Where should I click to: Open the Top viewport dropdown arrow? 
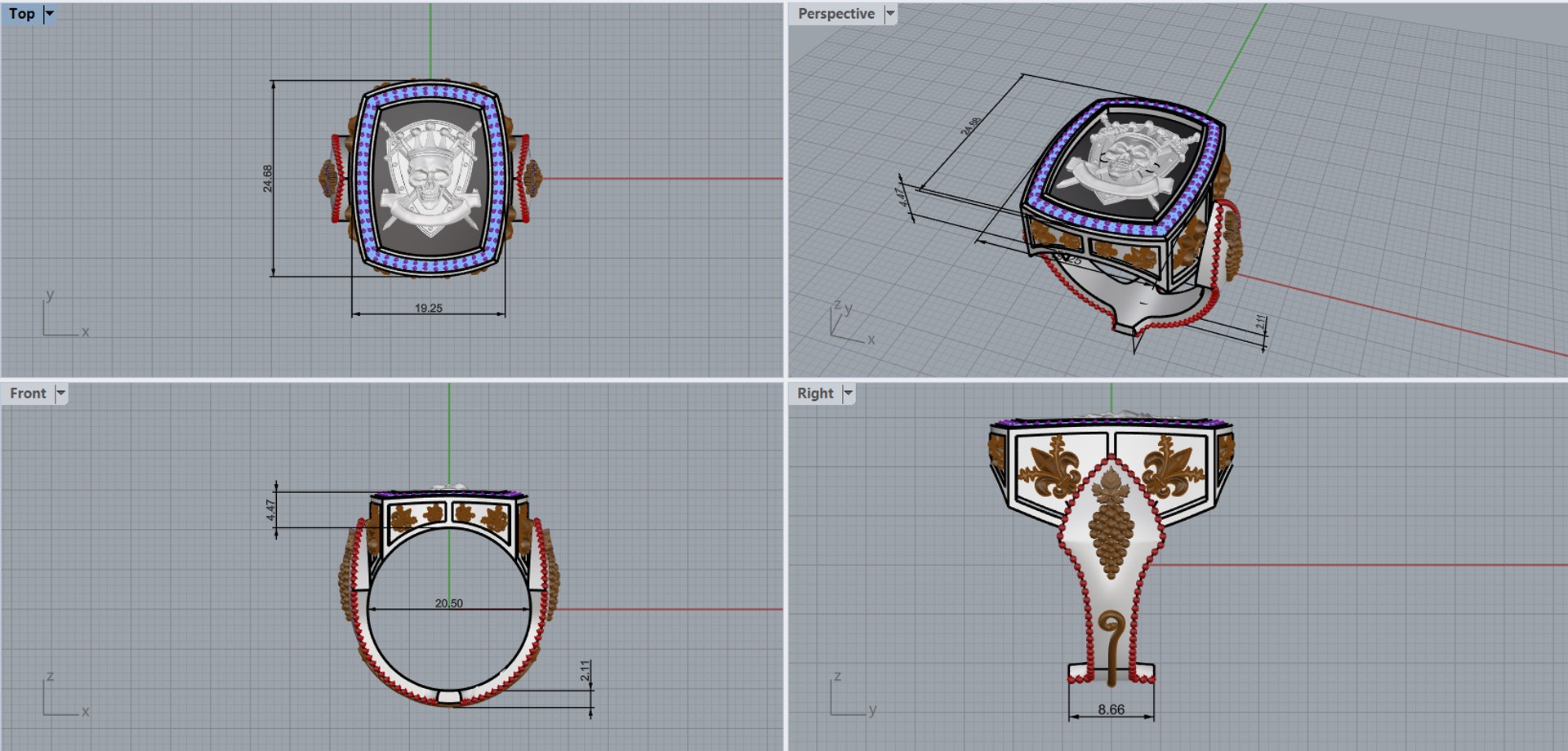[49, 14]
